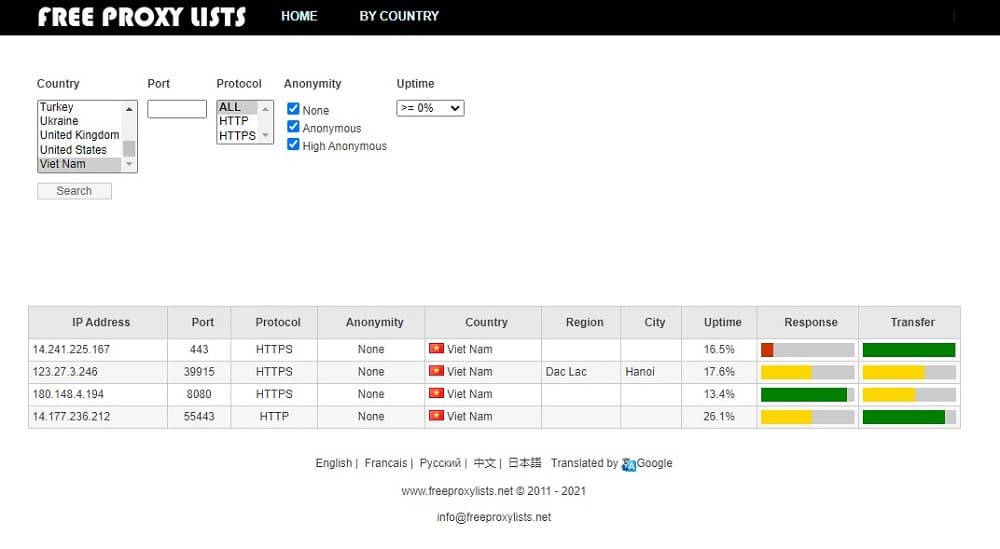
Task: Switch language to 日本語
Action: click(525, 463)
